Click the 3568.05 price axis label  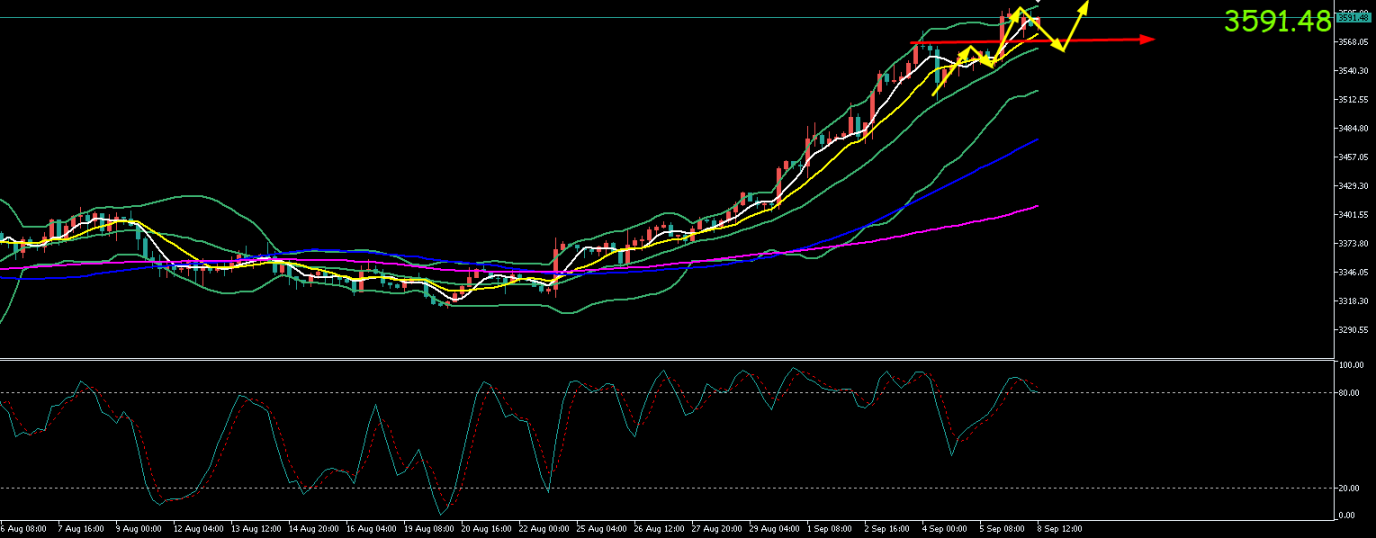(1352, 42)
